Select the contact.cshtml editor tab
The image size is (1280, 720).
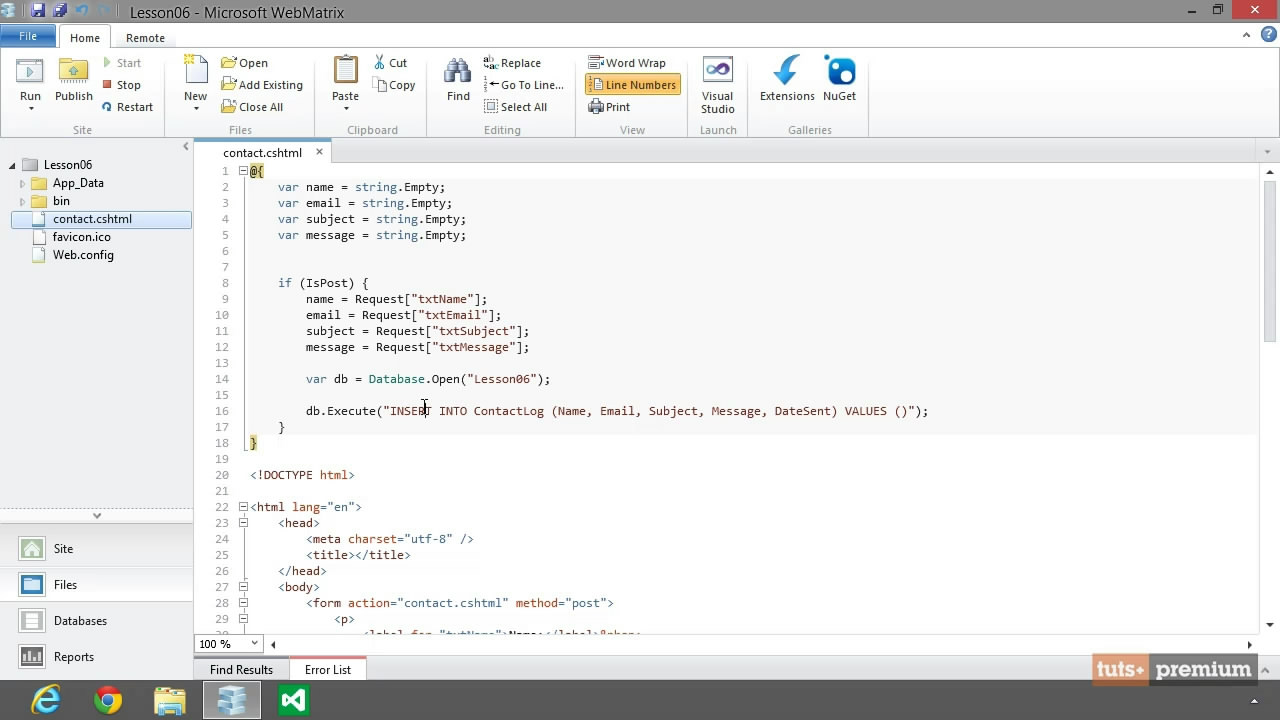(262, 153)
